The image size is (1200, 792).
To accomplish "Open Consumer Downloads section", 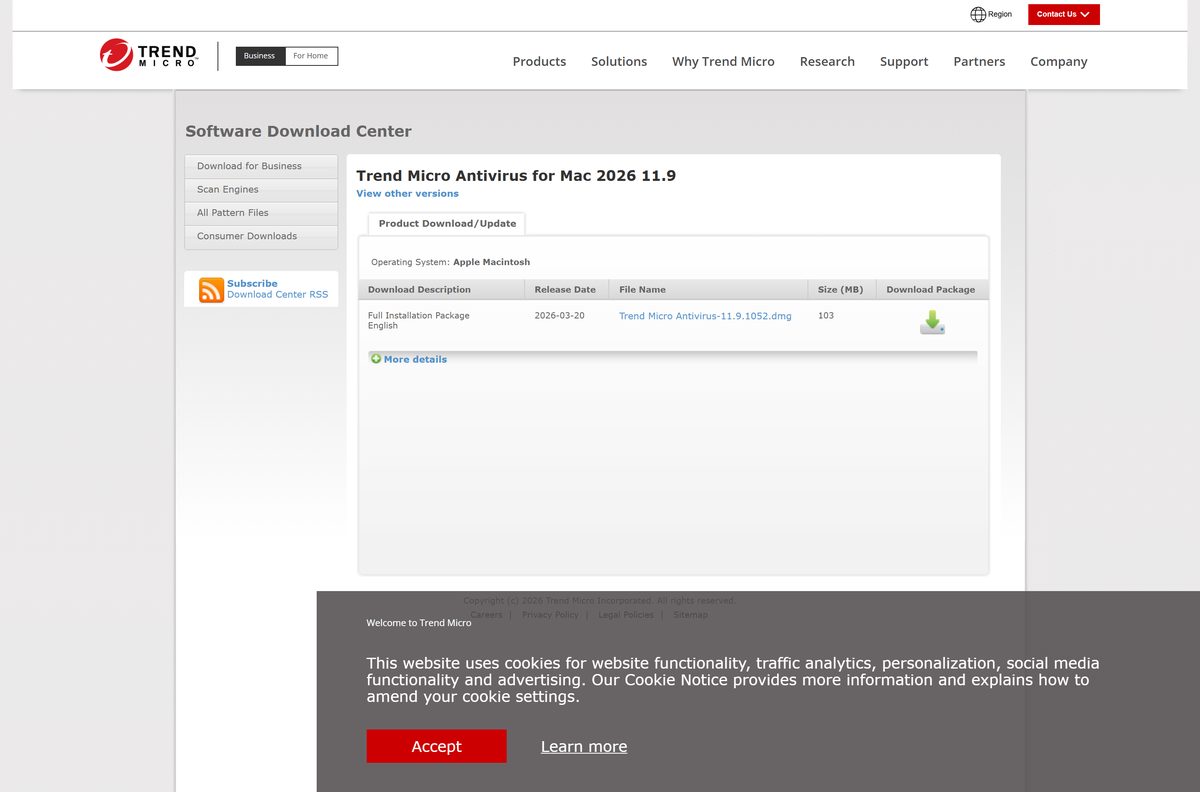I will pyautogui.click(x=261, y=236).
